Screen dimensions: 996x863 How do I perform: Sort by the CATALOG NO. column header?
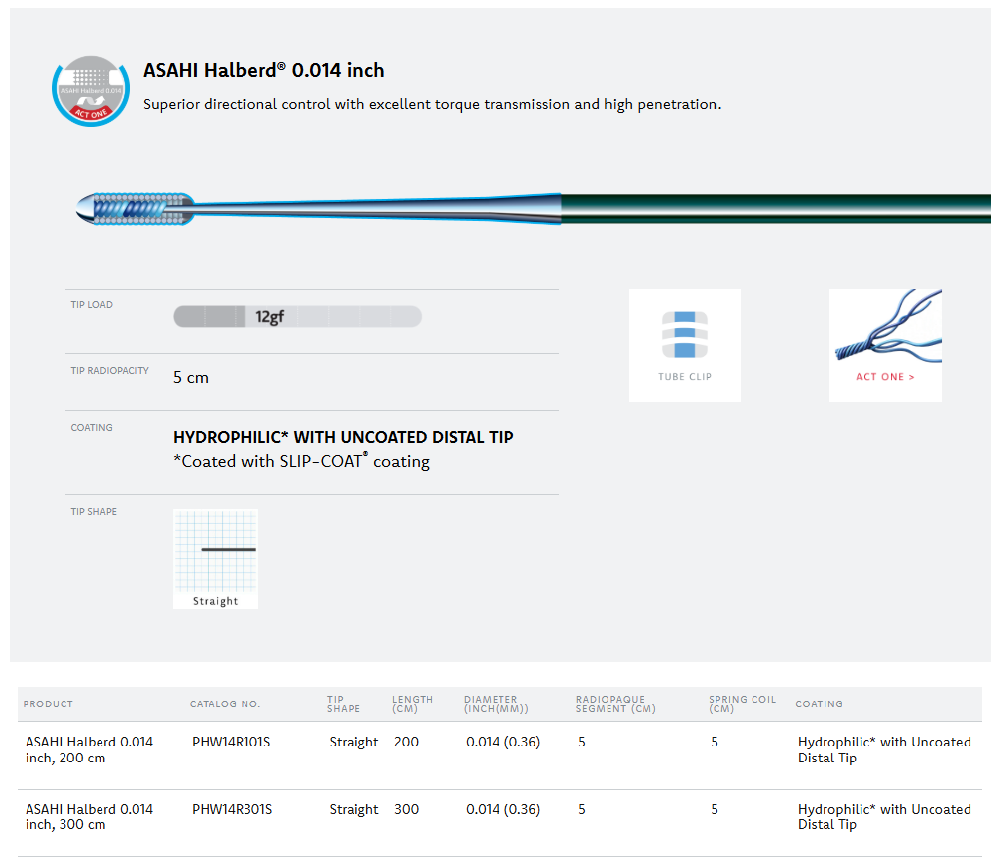(x=225, y=704)
